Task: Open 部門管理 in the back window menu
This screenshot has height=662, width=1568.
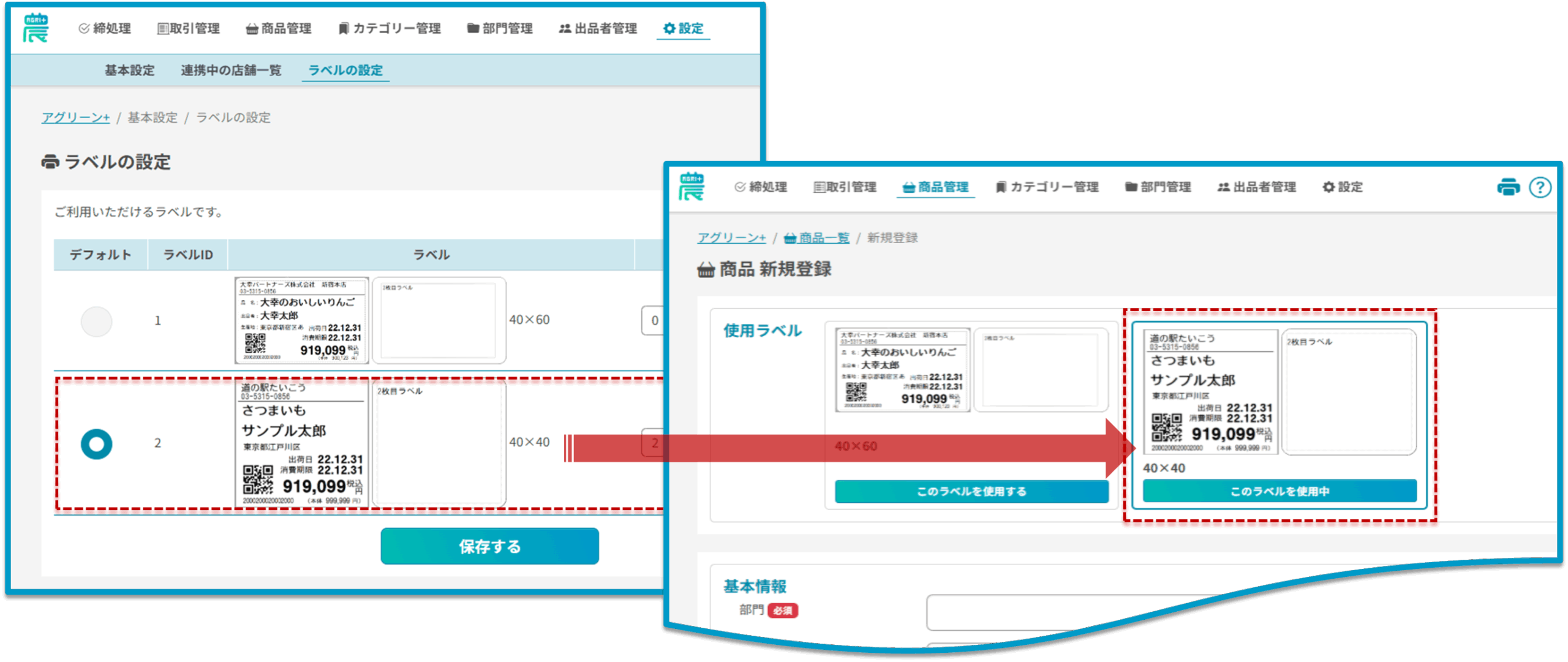Action: 500,28
